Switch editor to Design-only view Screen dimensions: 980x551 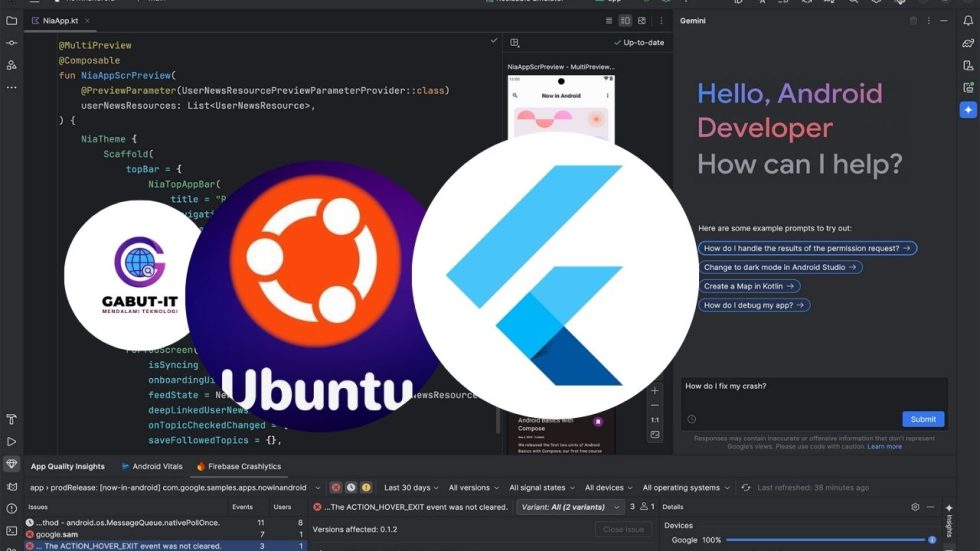tap(642, 21)
